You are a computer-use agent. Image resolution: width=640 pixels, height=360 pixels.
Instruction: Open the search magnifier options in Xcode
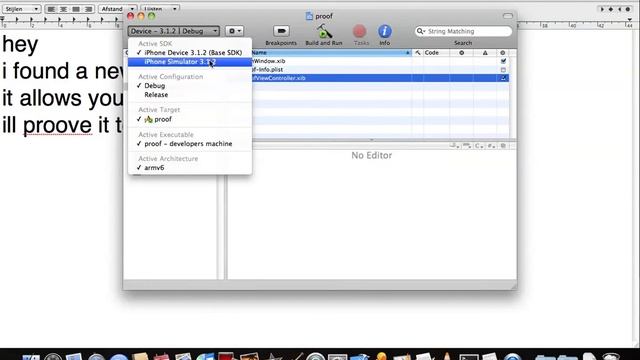pos(420,31)
